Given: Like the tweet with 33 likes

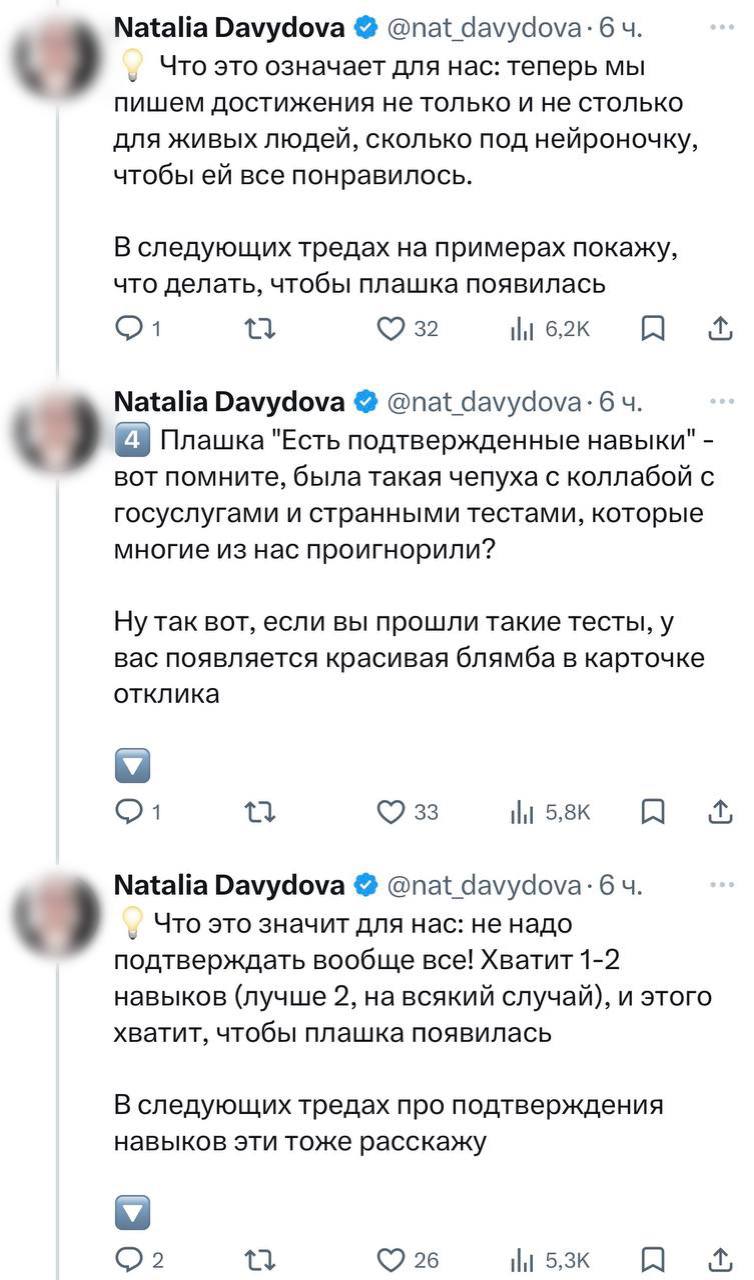Looking at the screenshot, I should (391, 813).
